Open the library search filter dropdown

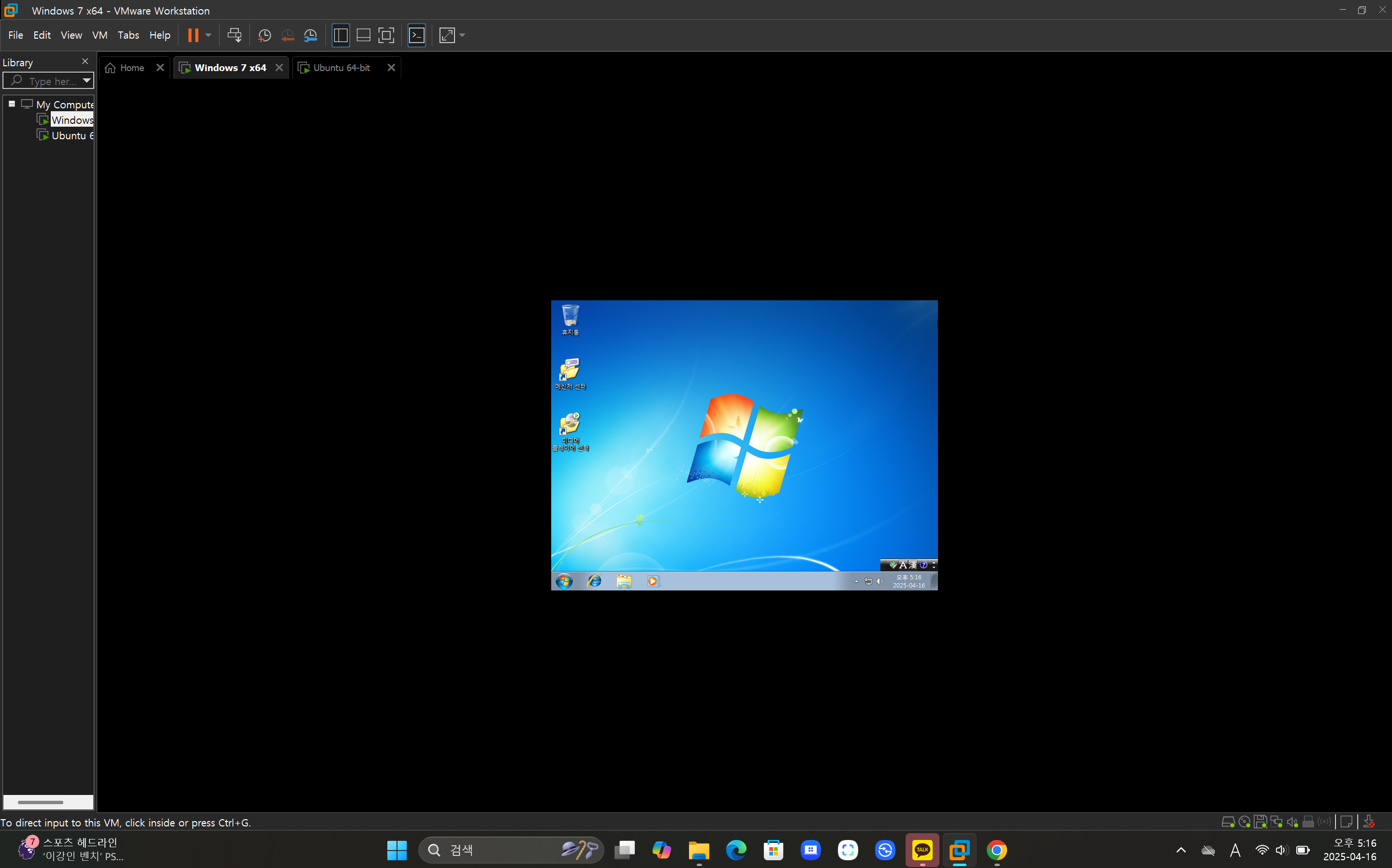(87, 80)
